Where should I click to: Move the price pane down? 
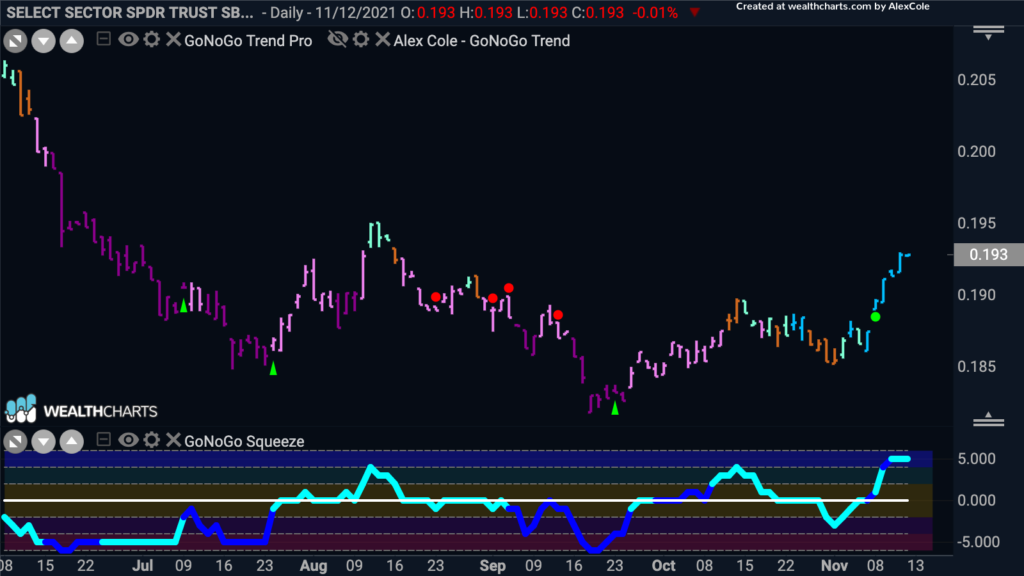[x=43, y=41]
